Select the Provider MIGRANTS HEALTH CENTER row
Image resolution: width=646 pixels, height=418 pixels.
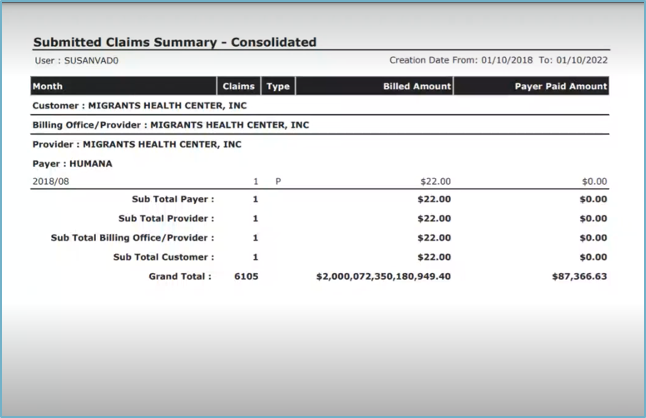pos(137,144)
